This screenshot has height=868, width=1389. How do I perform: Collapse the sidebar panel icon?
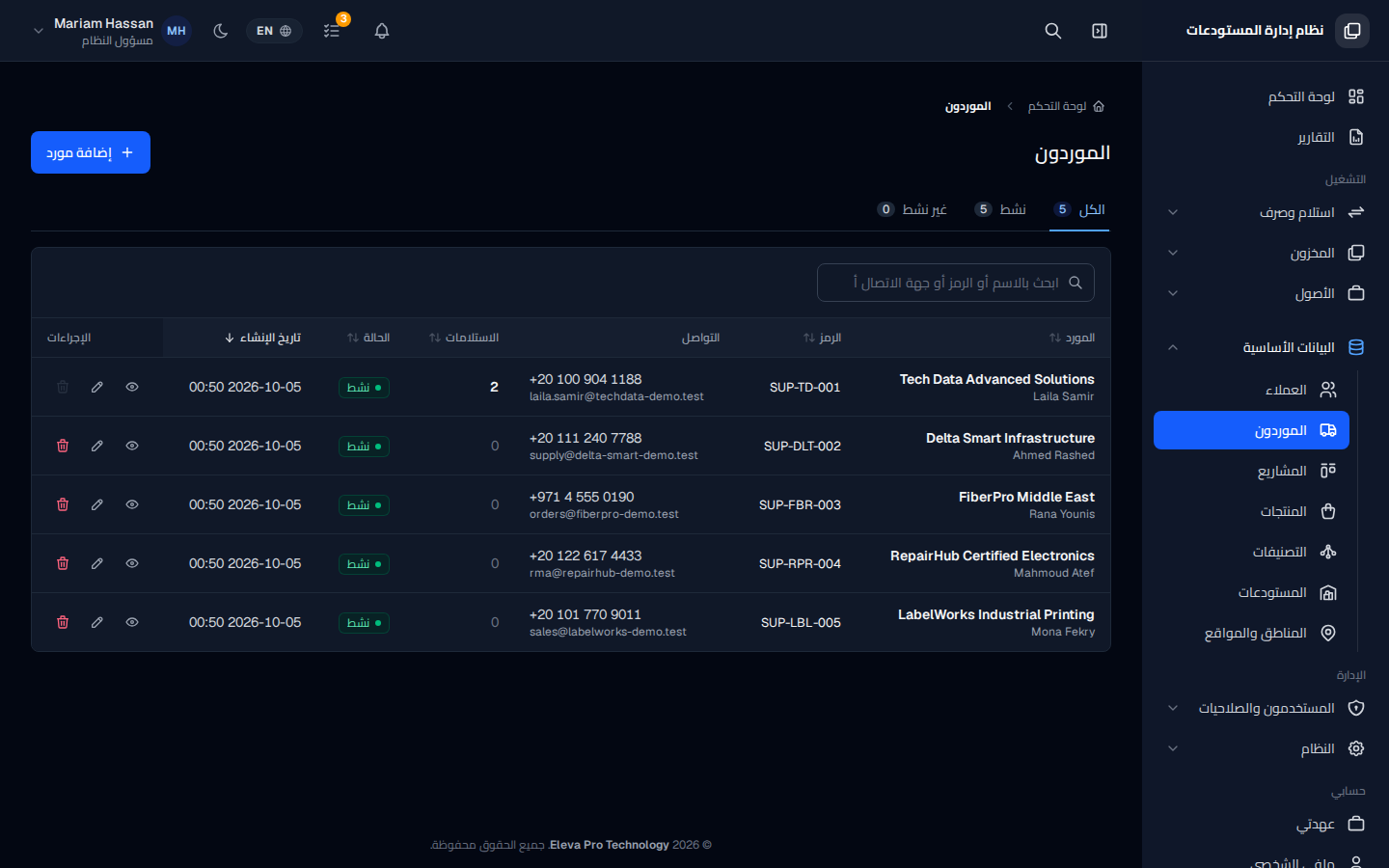point(1100,31)
